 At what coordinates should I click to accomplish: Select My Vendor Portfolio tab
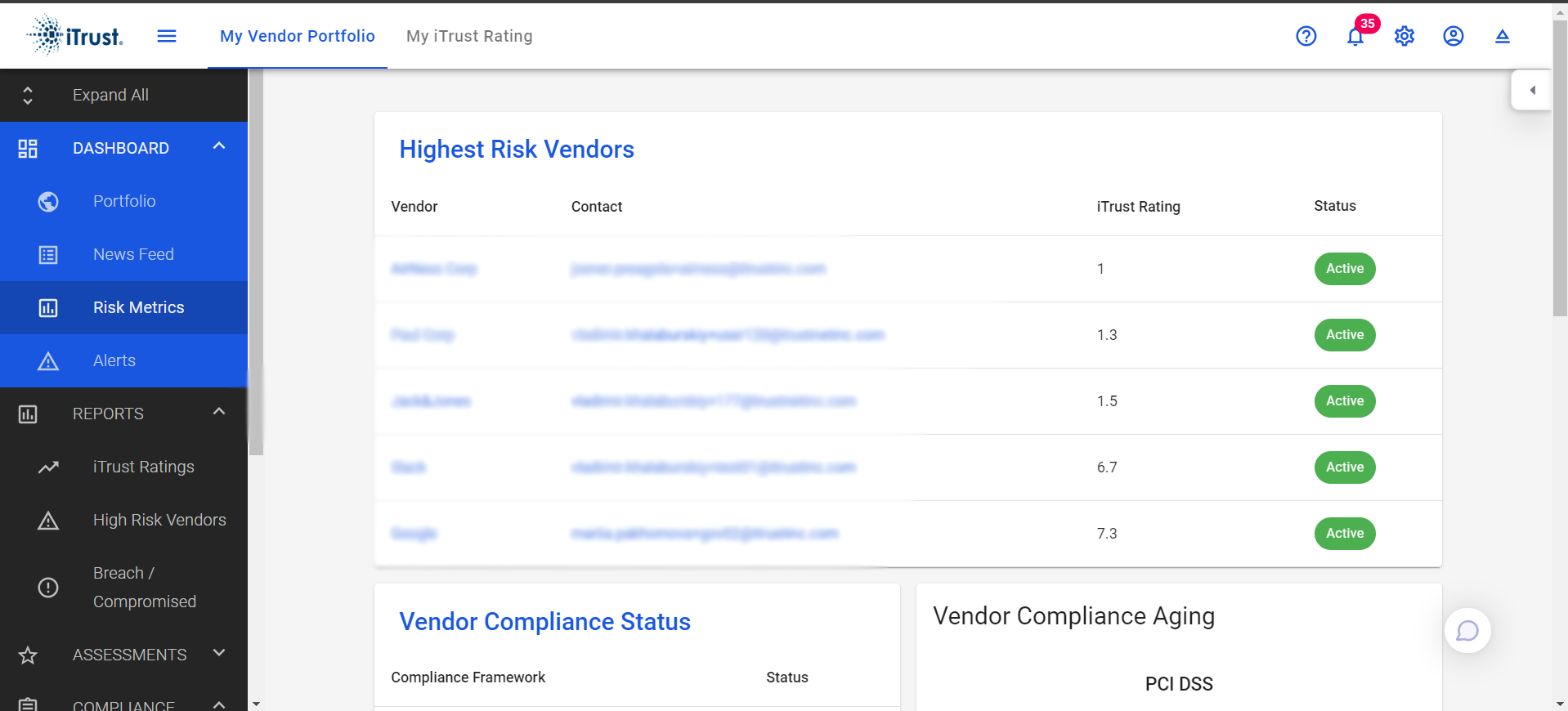click(298, 36)
